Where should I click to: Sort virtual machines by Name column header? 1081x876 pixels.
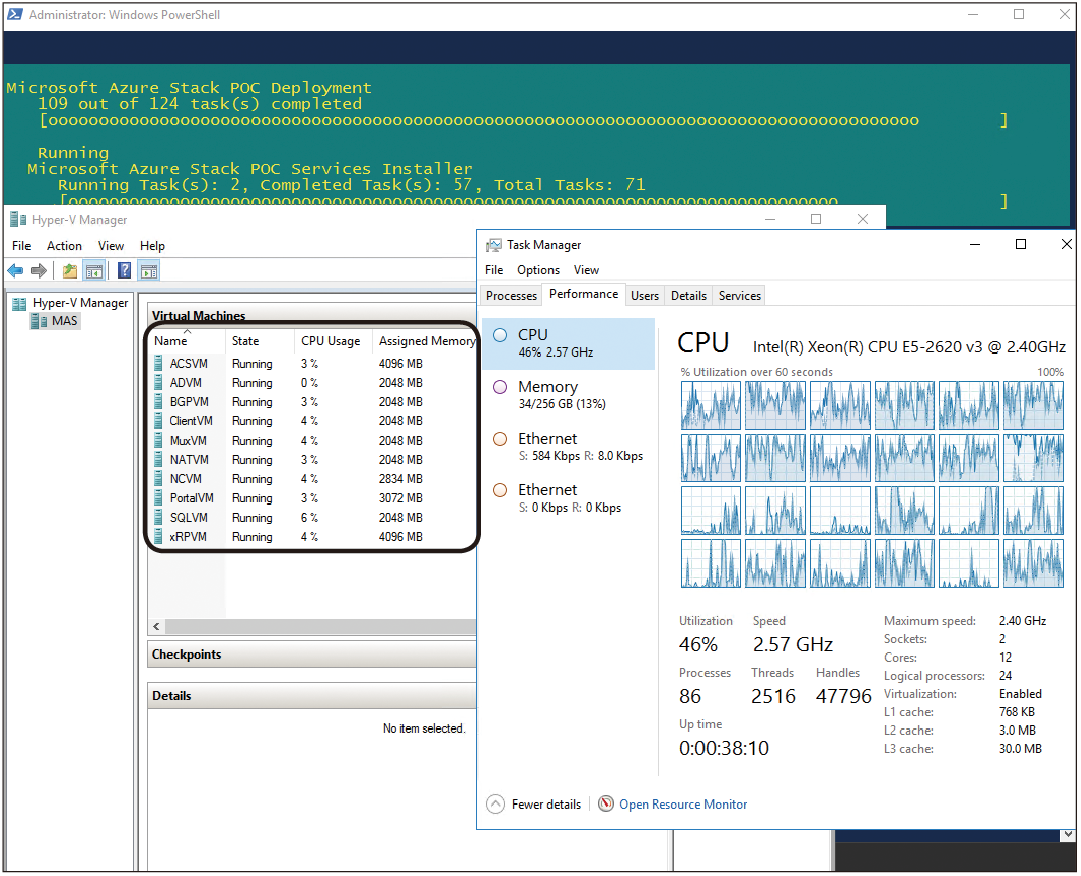(188, 341)
